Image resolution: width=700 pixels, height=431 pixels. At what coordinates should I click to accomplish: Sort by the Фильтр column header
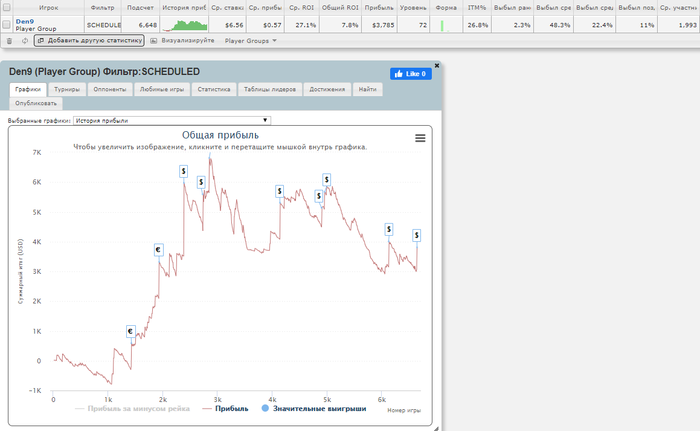pos(103,8)
